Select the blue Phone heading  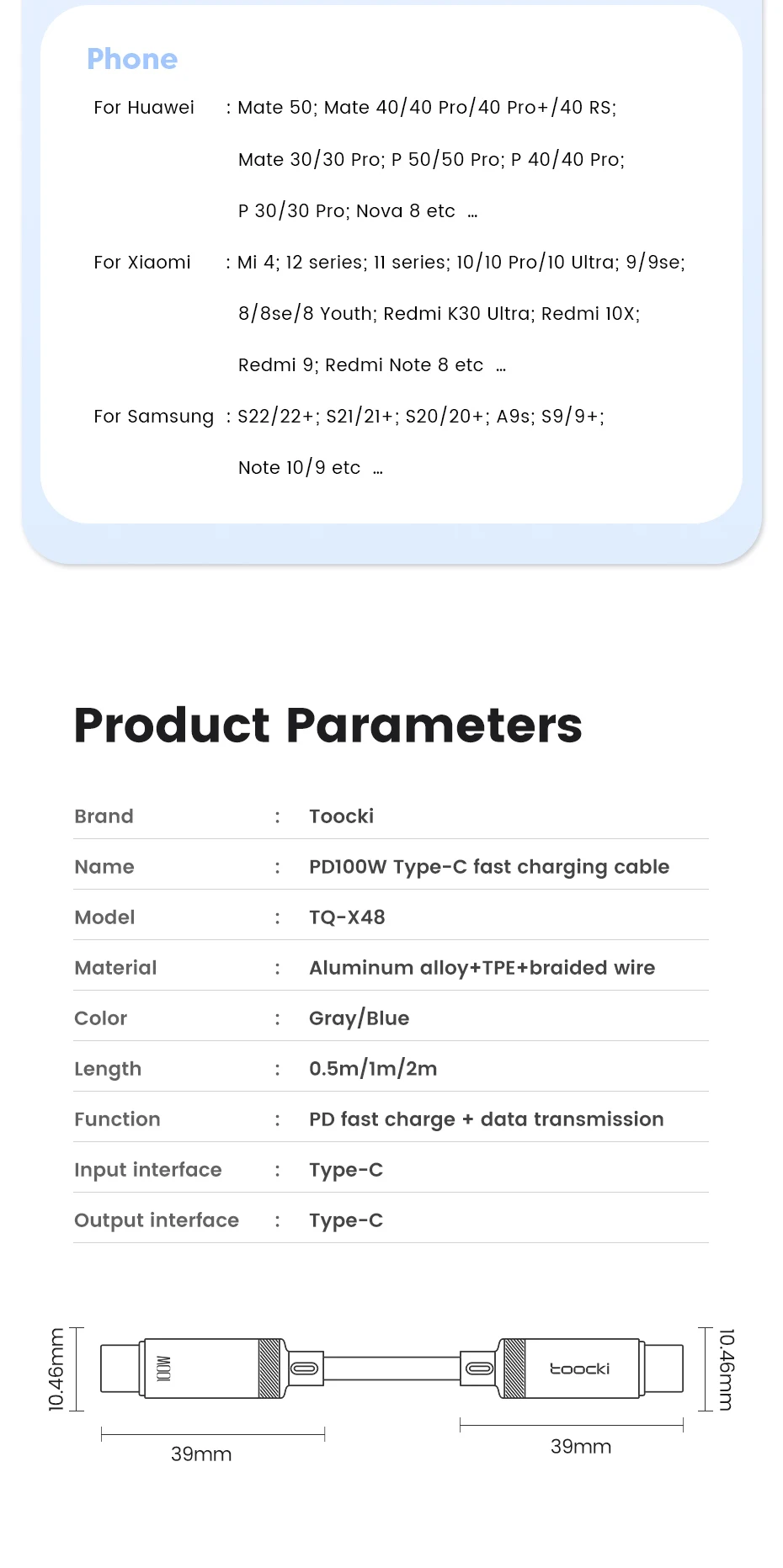[x=132, y=59]
